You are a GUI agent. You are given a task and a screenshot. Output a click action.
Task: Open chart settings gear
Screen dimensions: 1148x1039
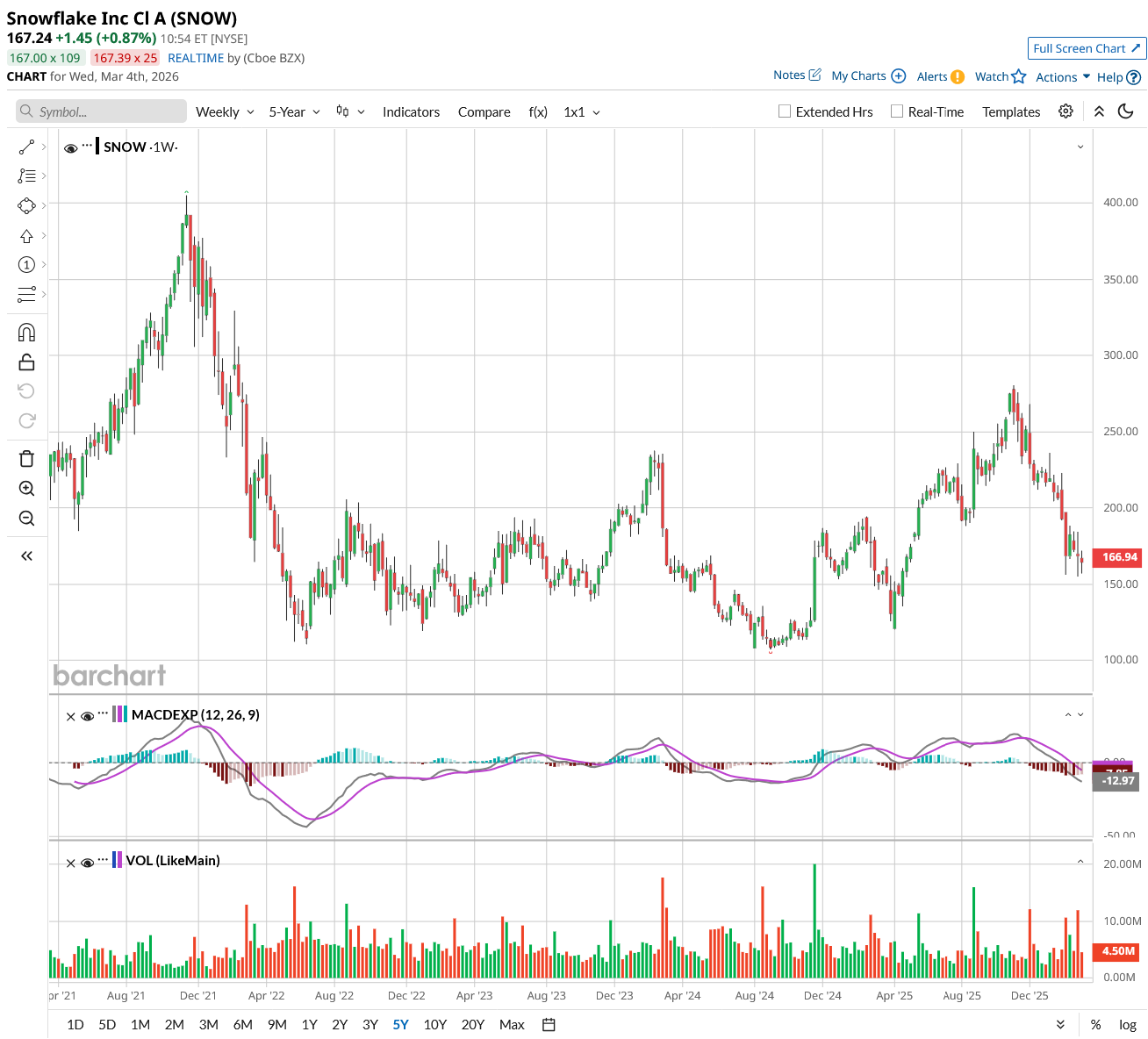(1065, 111)
